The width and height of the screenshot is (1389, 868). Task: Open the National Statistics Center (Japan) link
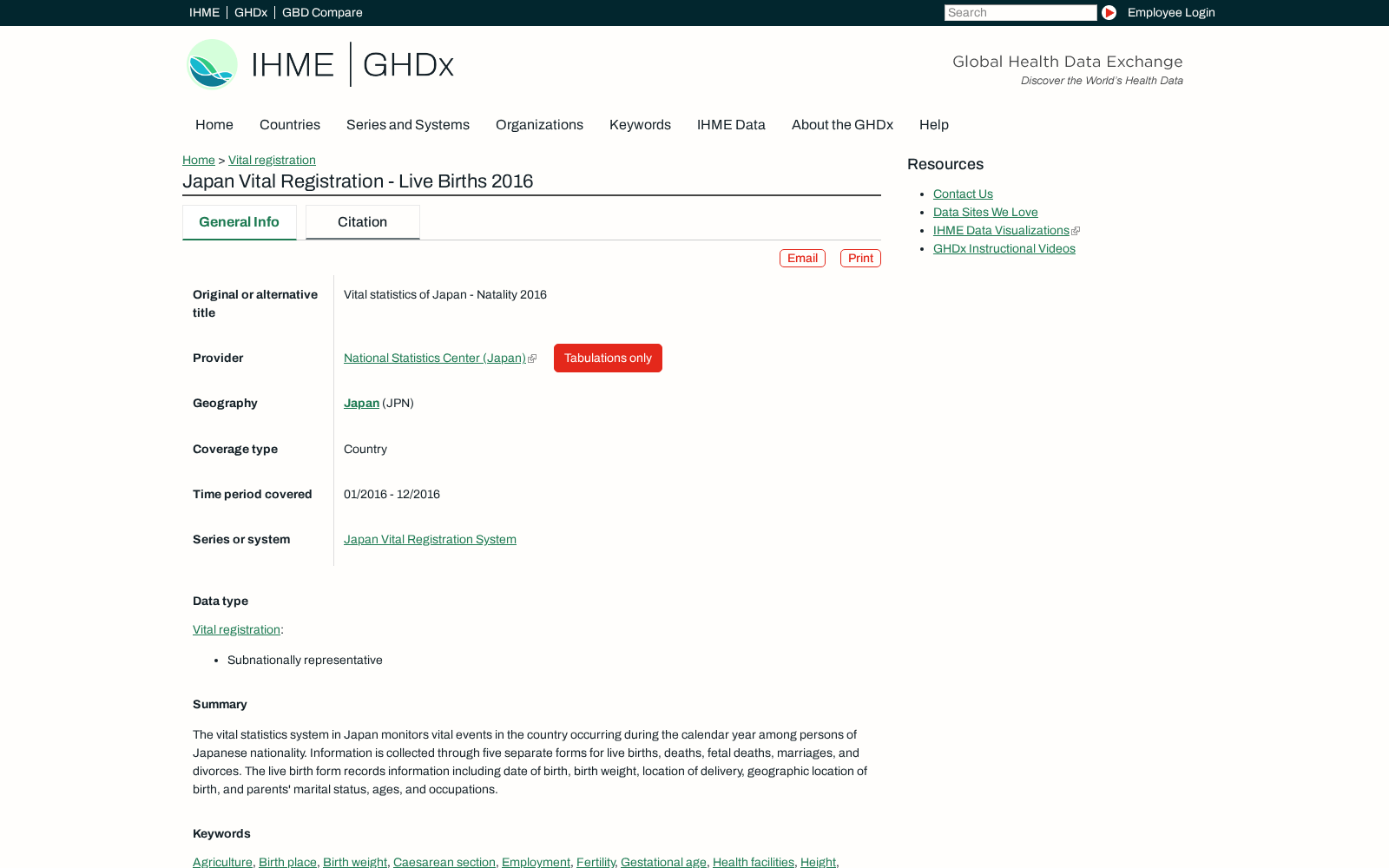435,358
